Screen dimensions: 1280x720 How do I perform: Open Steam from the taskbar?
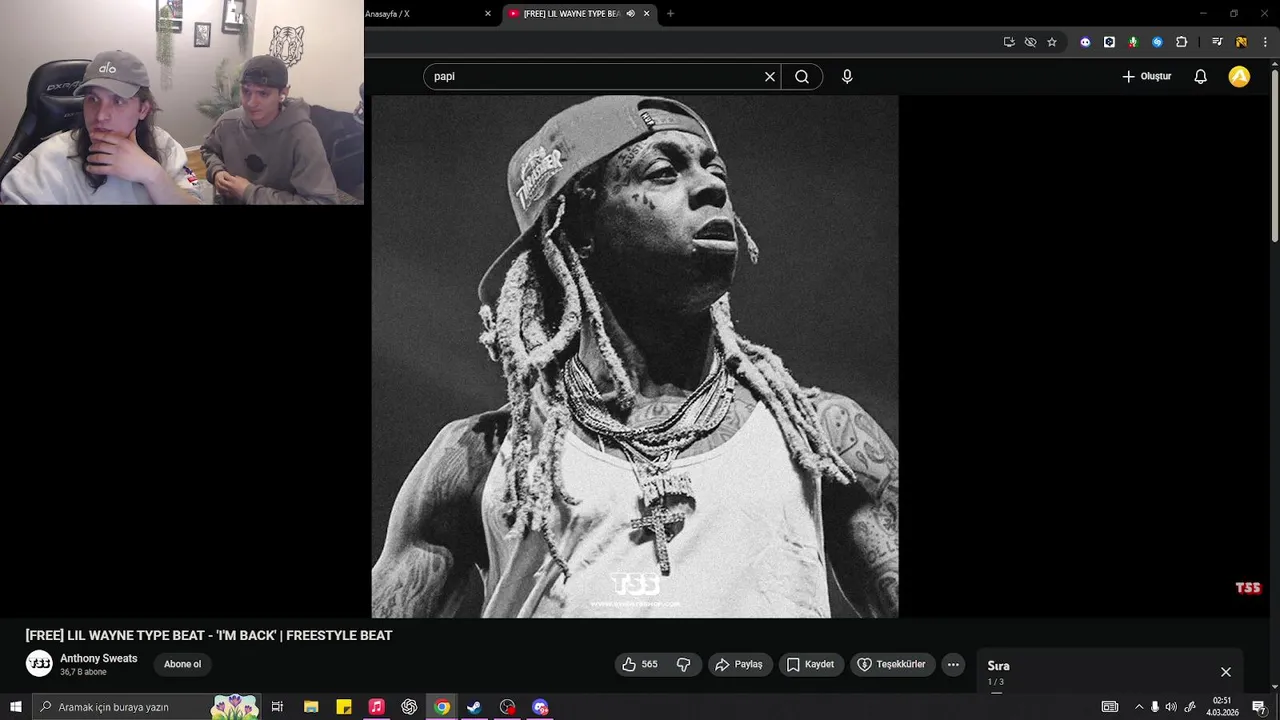click(474, 707)
